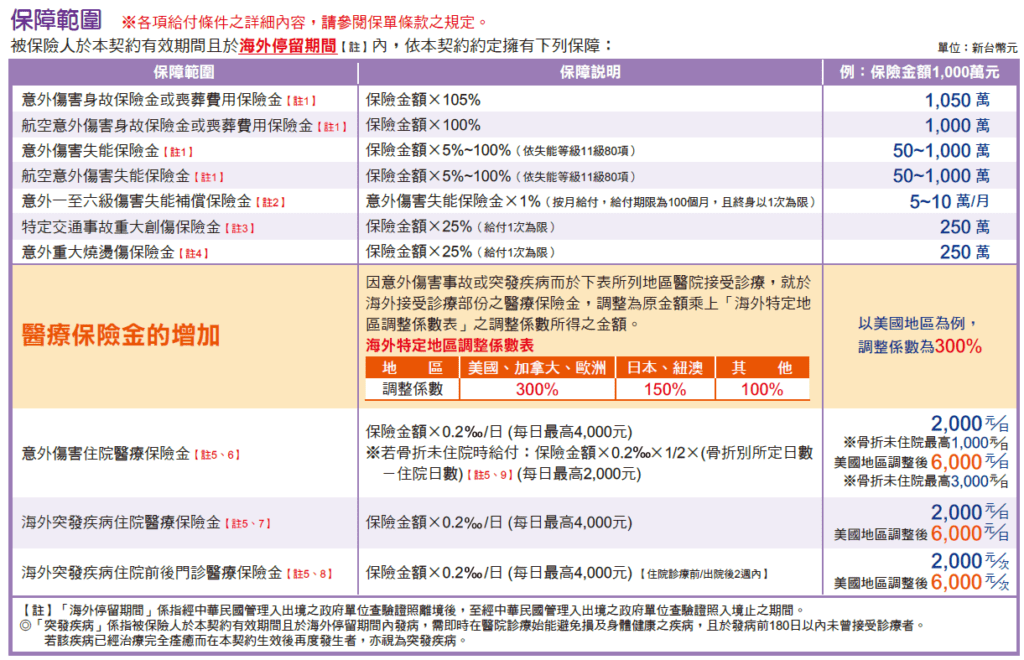
Task: Click the 5~10 萬/月 amount
Action: tap(949, 202)
